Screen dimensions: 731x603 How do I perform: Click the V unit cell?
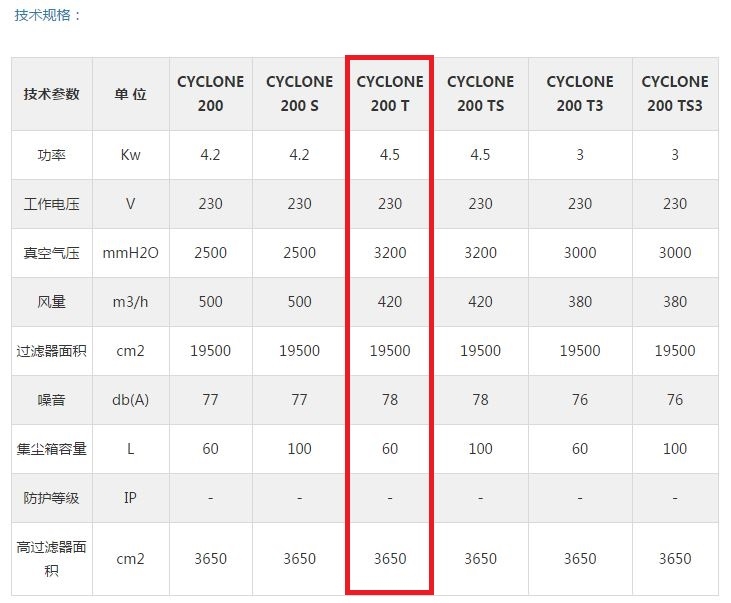(131, 204)
